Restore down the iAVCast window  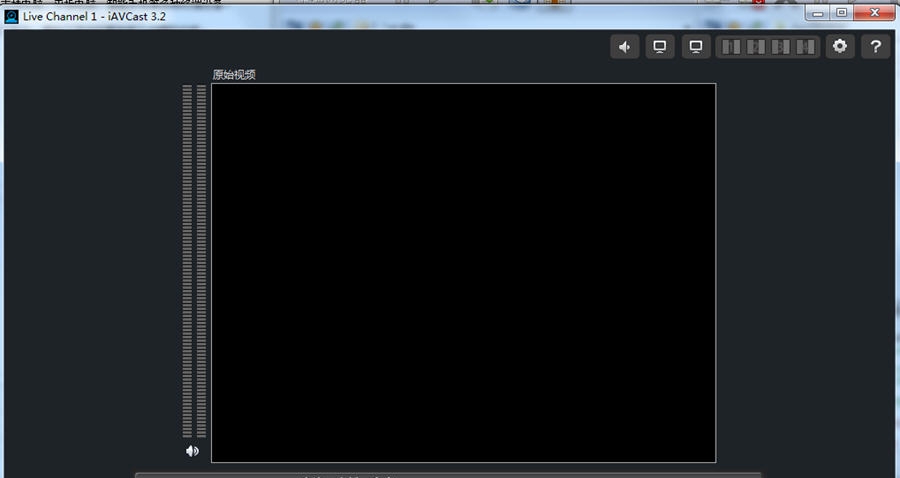[x=841, y=13]
